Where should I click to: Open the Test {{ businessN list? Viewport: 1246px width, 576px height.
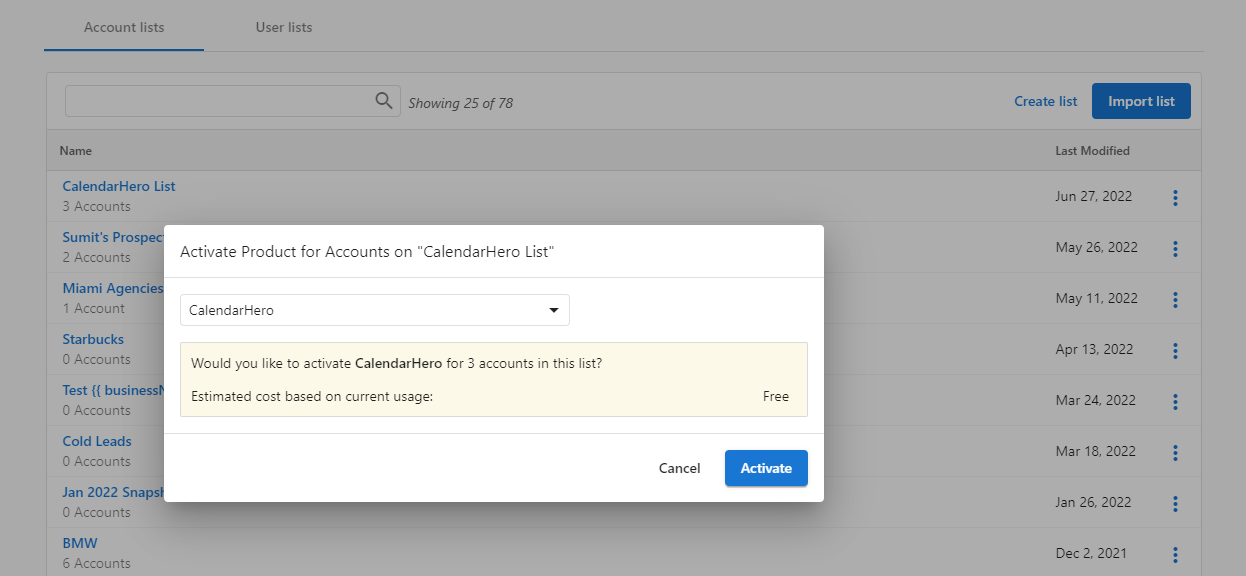(x=113, y=390)
